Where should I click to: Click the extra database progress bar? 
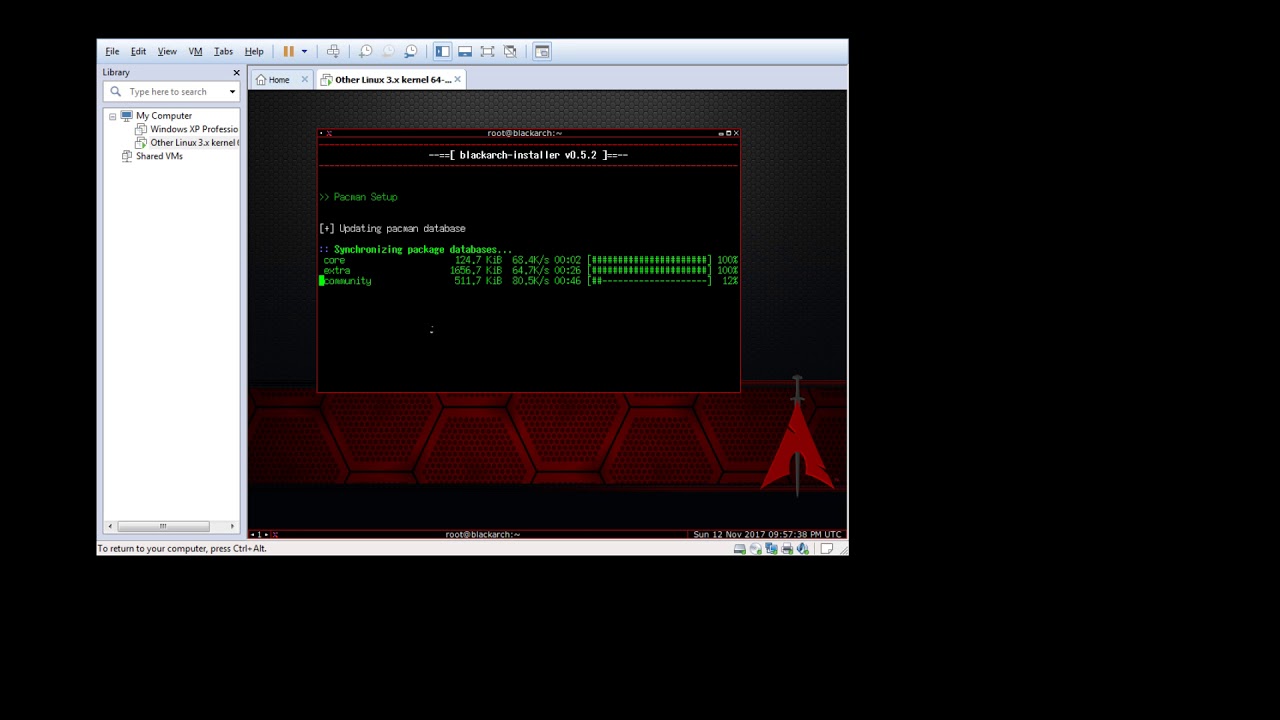tap(649, 271)
